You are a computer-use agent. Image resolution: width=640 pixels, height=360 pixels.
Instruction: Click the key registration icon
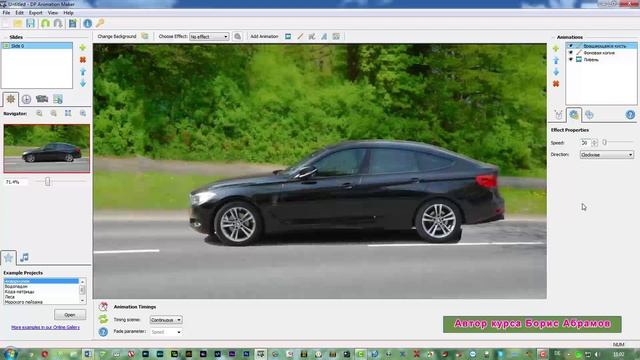coord(100,23)
